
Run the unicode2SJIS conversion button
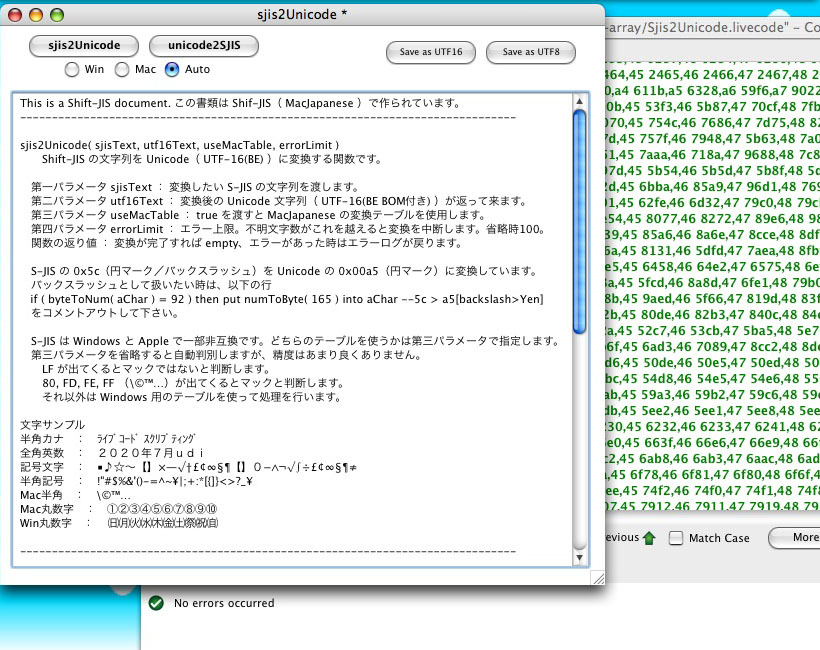tap(204, 45)
